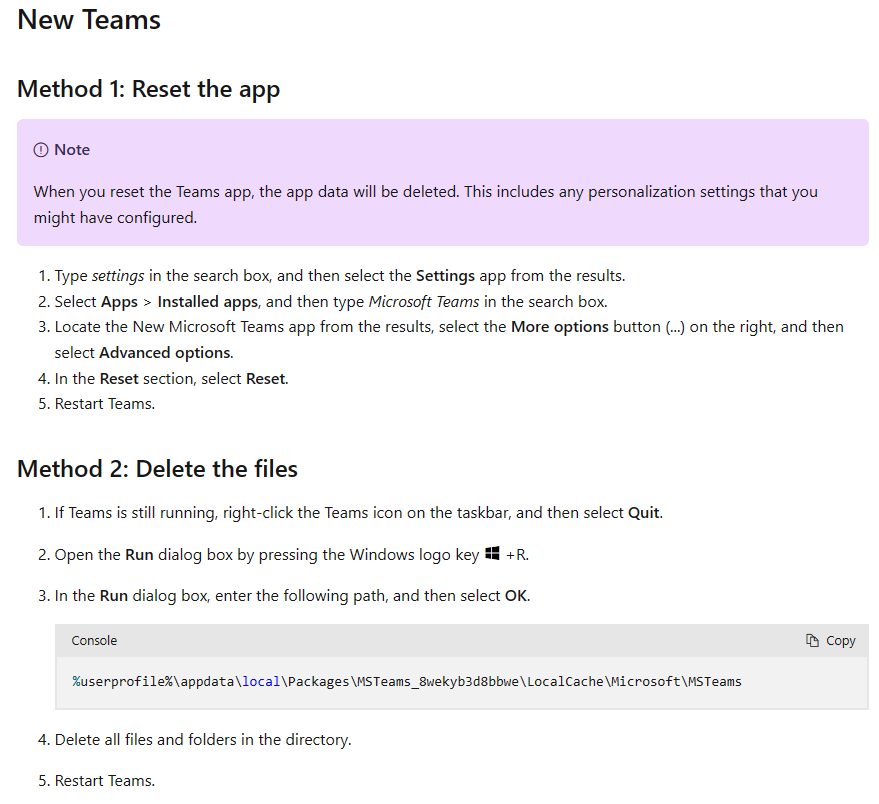The image size is (879, 804).
Task: Click the 'Method 2: Delete the files' heading
Action: (x=158, y=469)
